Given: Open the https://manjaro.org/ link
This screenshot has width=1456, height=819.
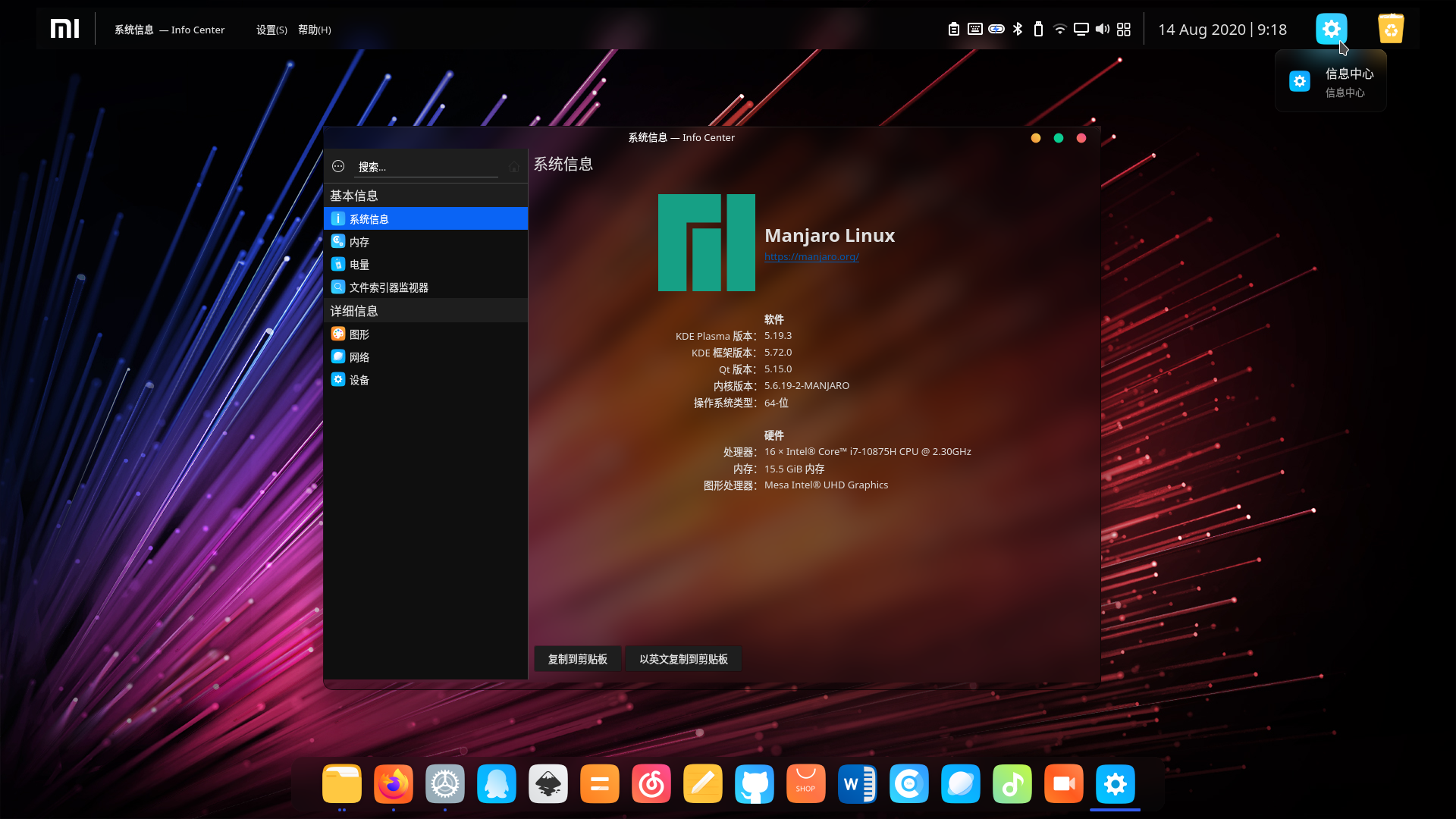Looking at the screenshot, I should click(811, 256).
